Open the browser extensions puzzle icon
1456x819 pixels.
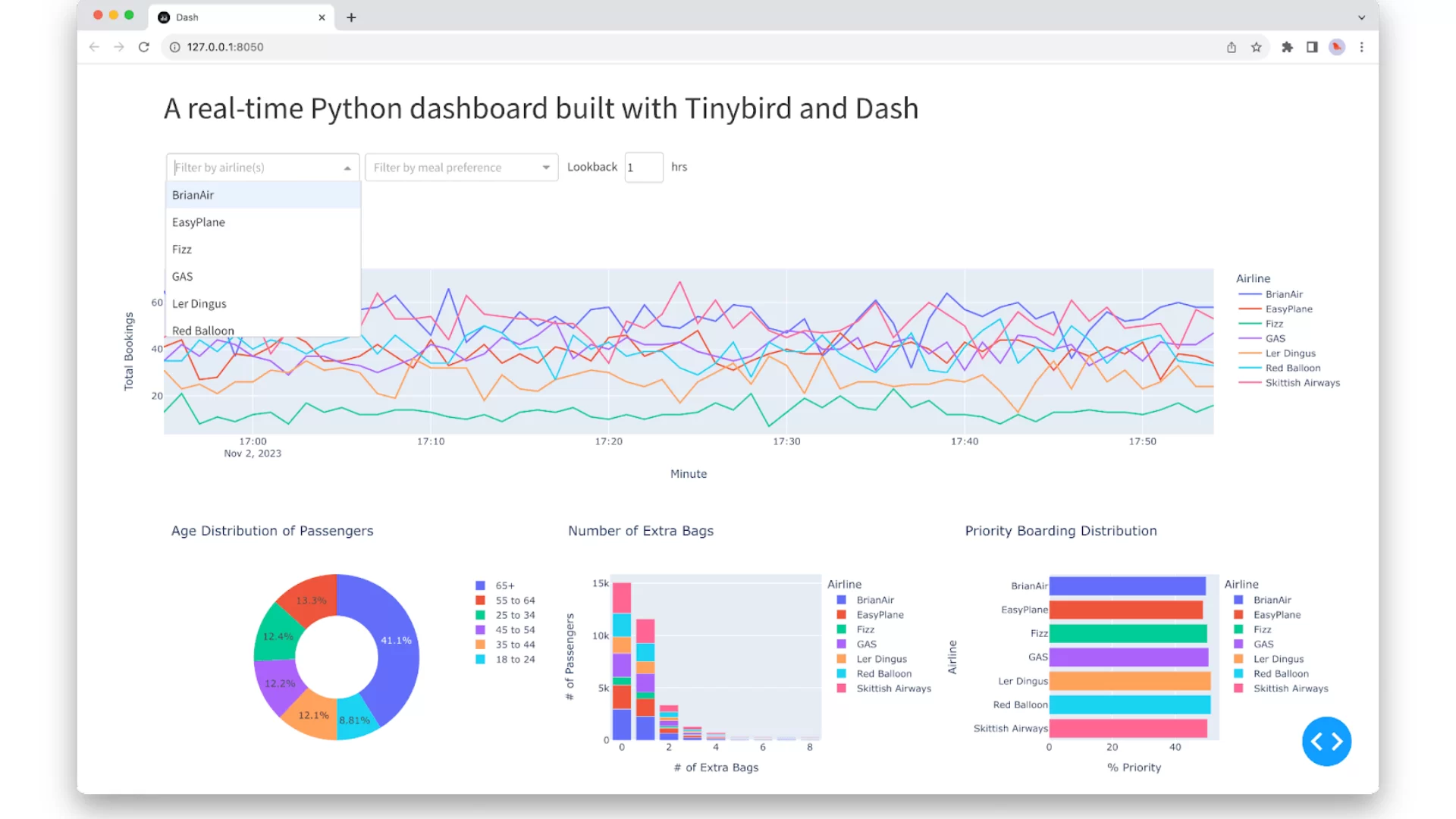coord(1287,47)
